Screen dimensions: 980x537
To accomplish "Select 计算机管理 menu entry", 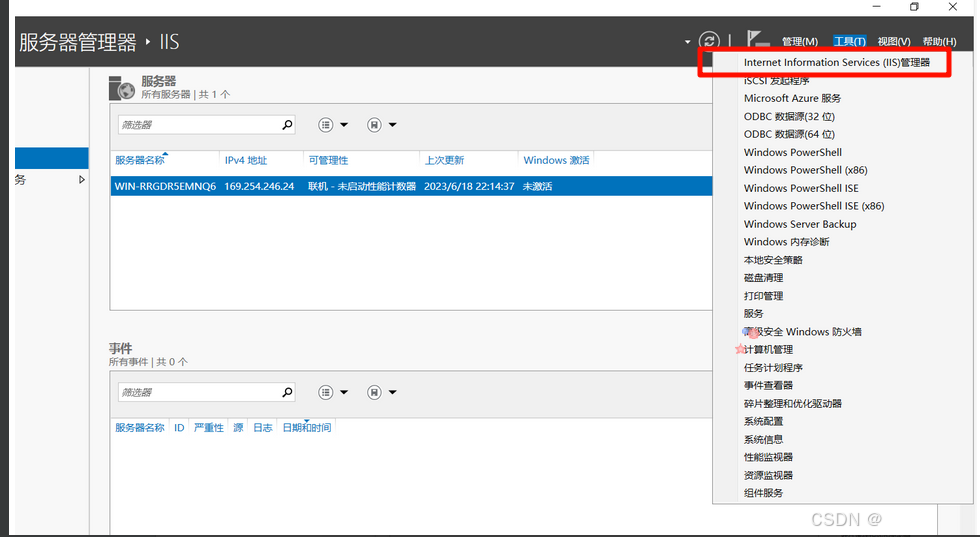I will [768, 349].
